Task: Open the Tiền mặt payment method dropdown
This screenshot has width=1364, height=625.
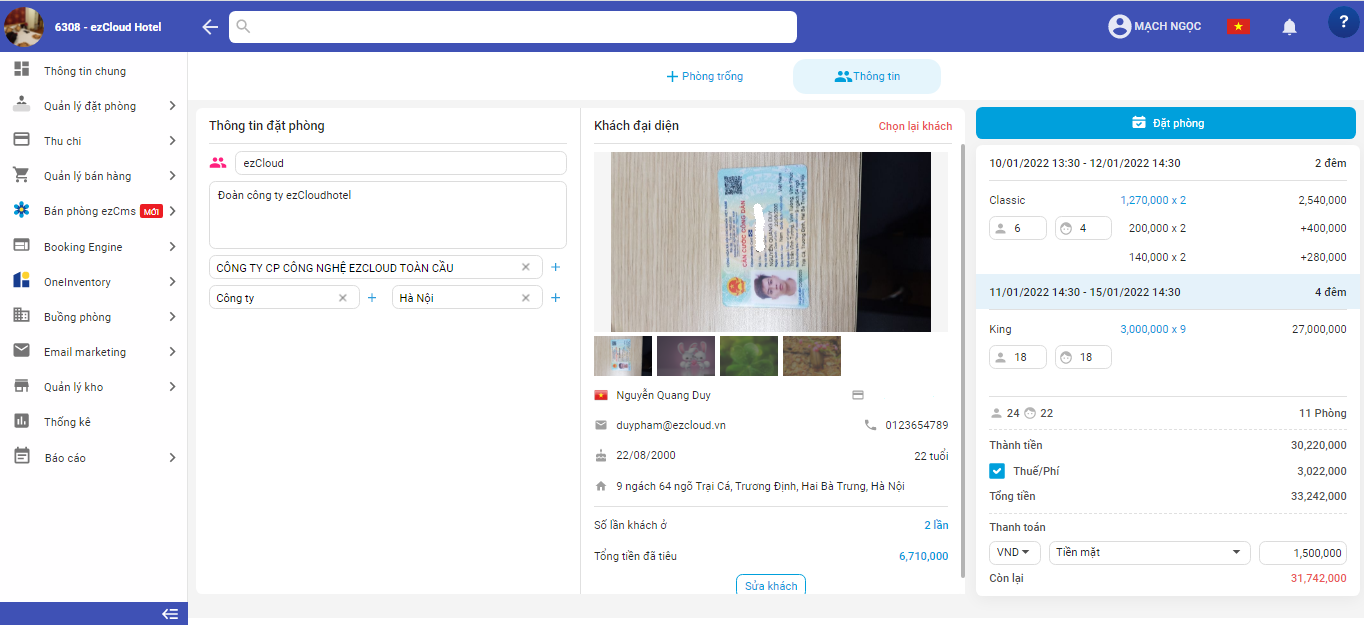Action: (1149, 553)
